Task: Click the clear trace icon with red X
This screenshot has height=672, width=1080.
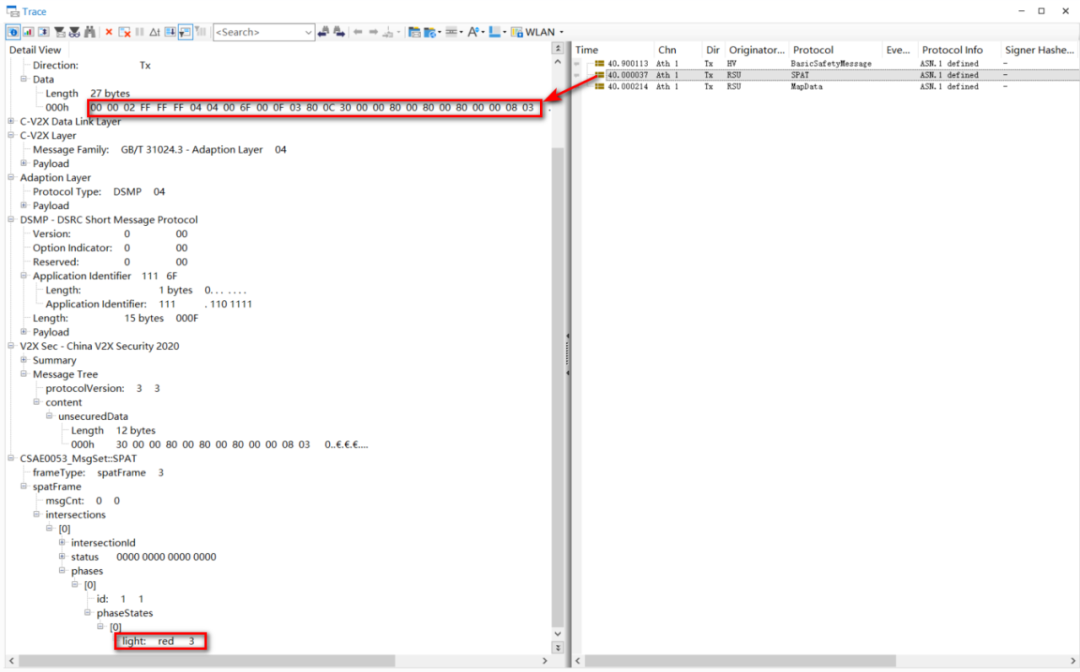Action: (125, 32)
